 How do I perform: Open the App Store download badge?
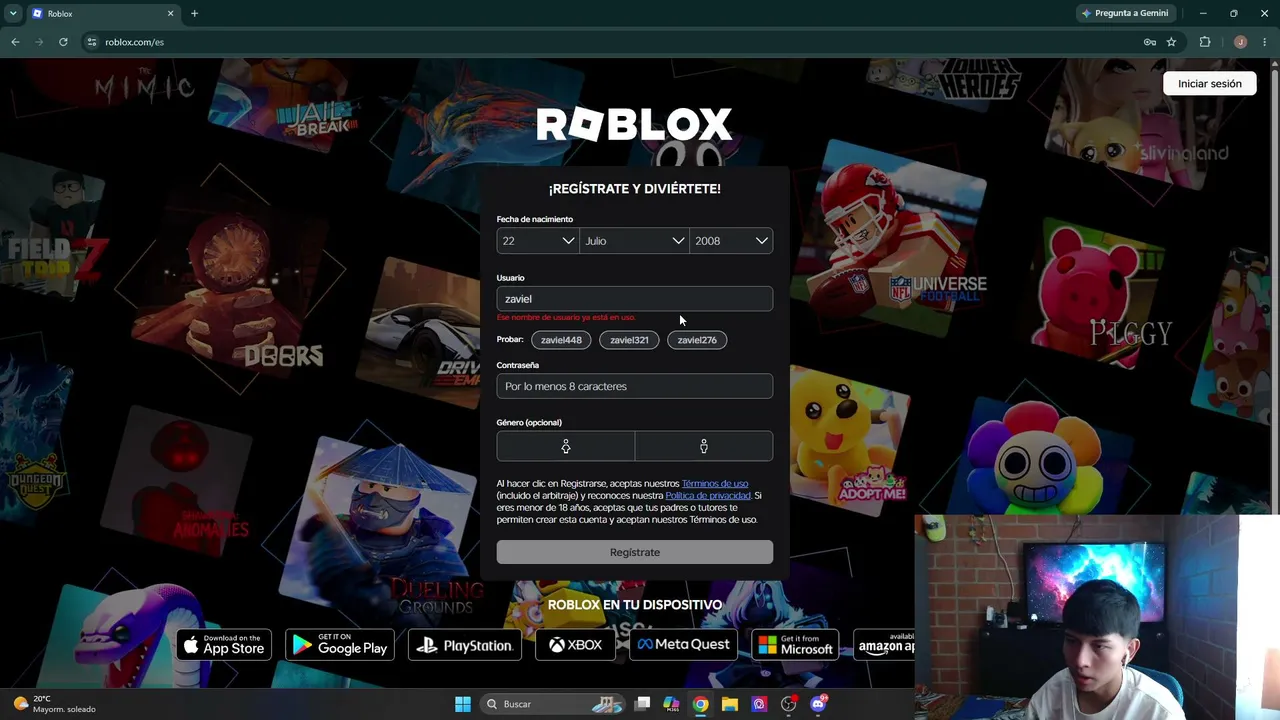tap(222, 645)
